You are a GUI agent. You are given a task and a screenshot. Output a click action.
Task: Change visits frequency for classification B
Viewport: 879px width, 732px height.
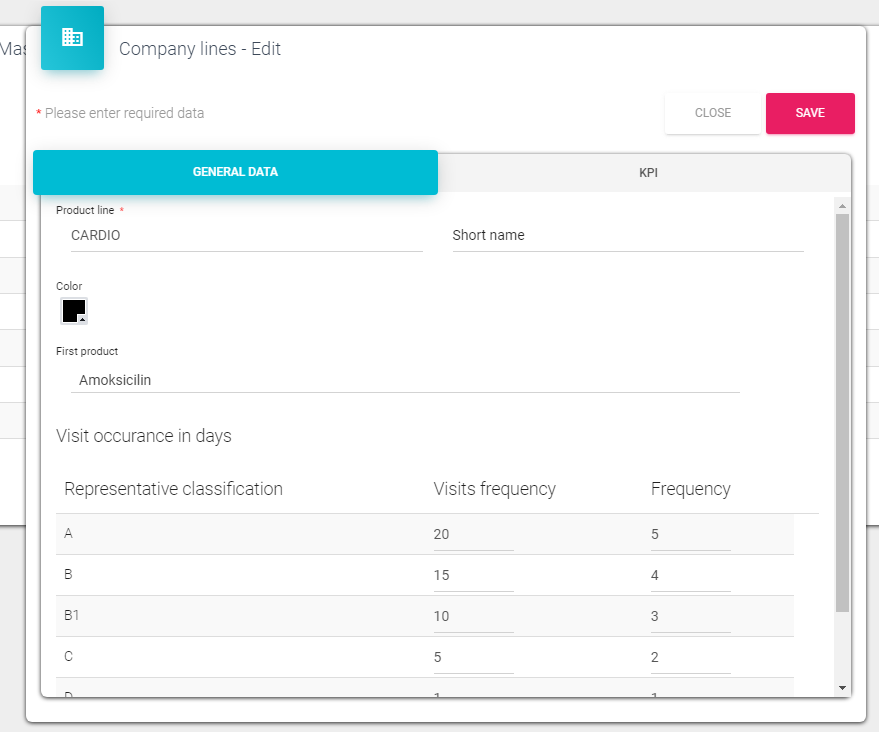coord(473,576)
